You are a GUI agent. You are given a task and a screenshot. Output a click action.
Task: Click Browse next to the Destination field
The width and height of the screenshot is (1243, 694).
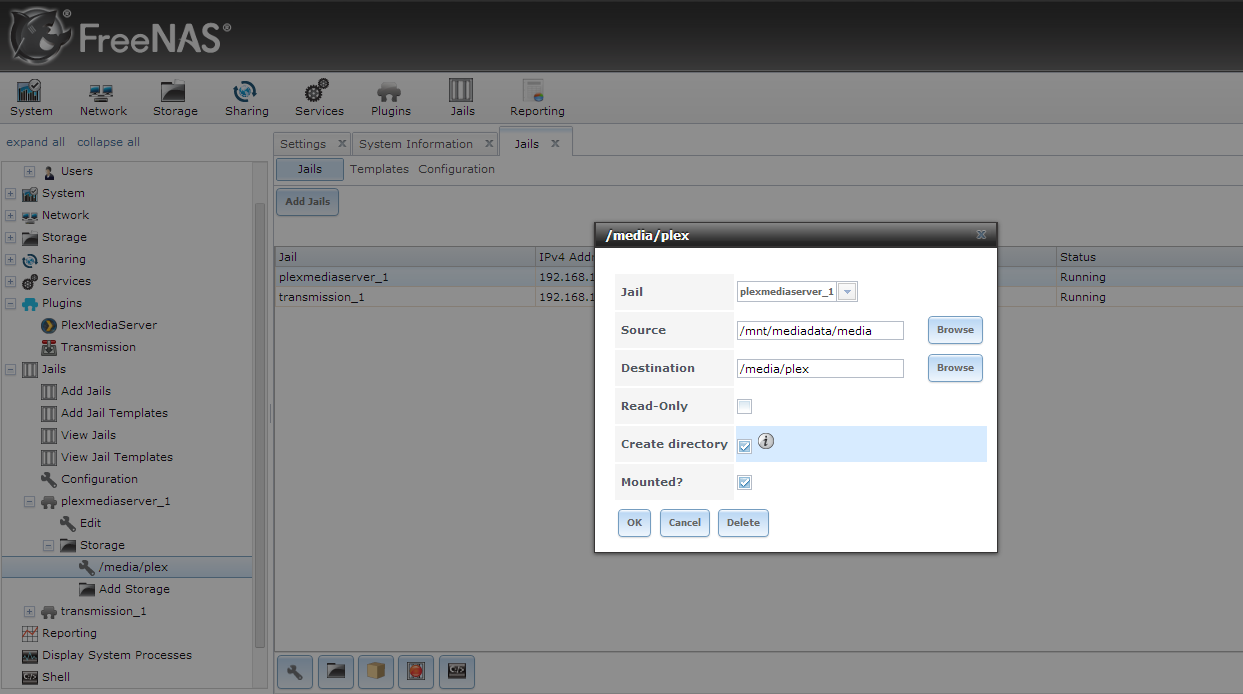coord(955,368)
